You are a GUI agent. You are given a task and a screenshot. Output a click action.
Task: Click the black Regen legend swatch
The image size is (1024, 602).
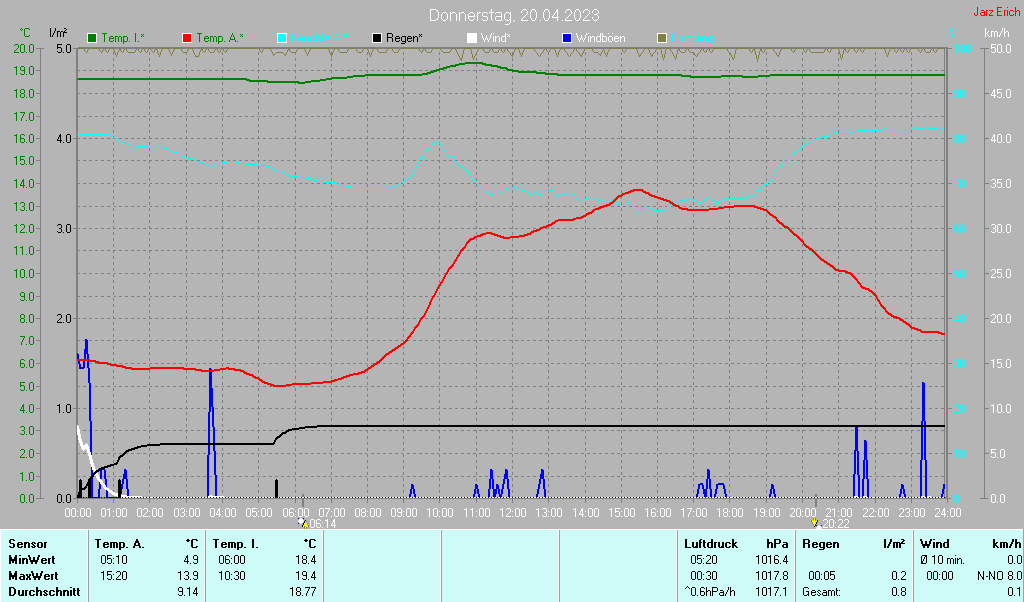point(377,39)
